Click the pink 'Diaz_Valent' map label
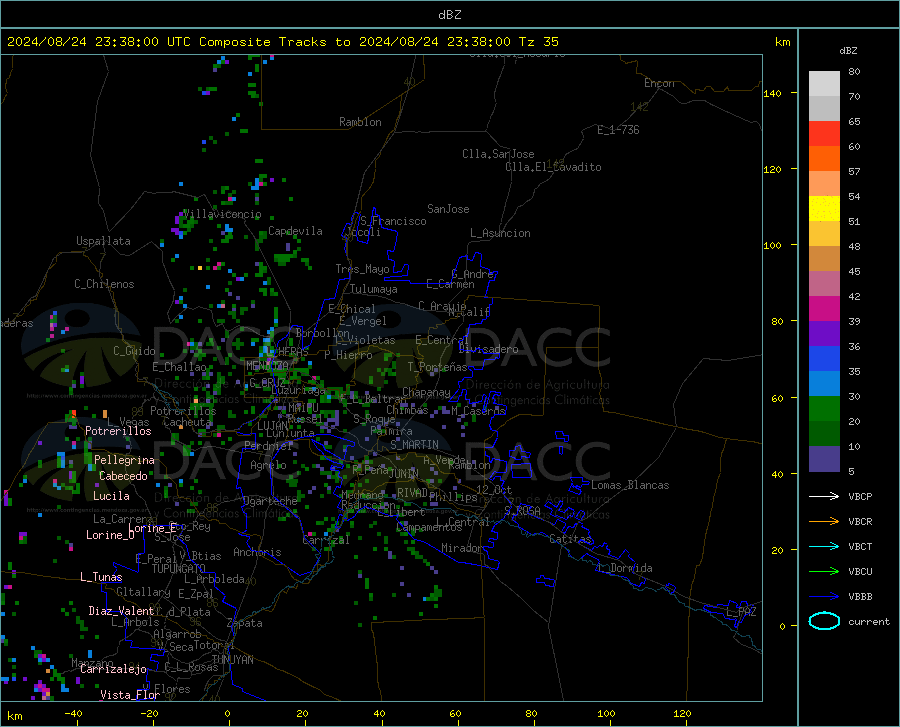The image size is (900, 727). (121, 611)
